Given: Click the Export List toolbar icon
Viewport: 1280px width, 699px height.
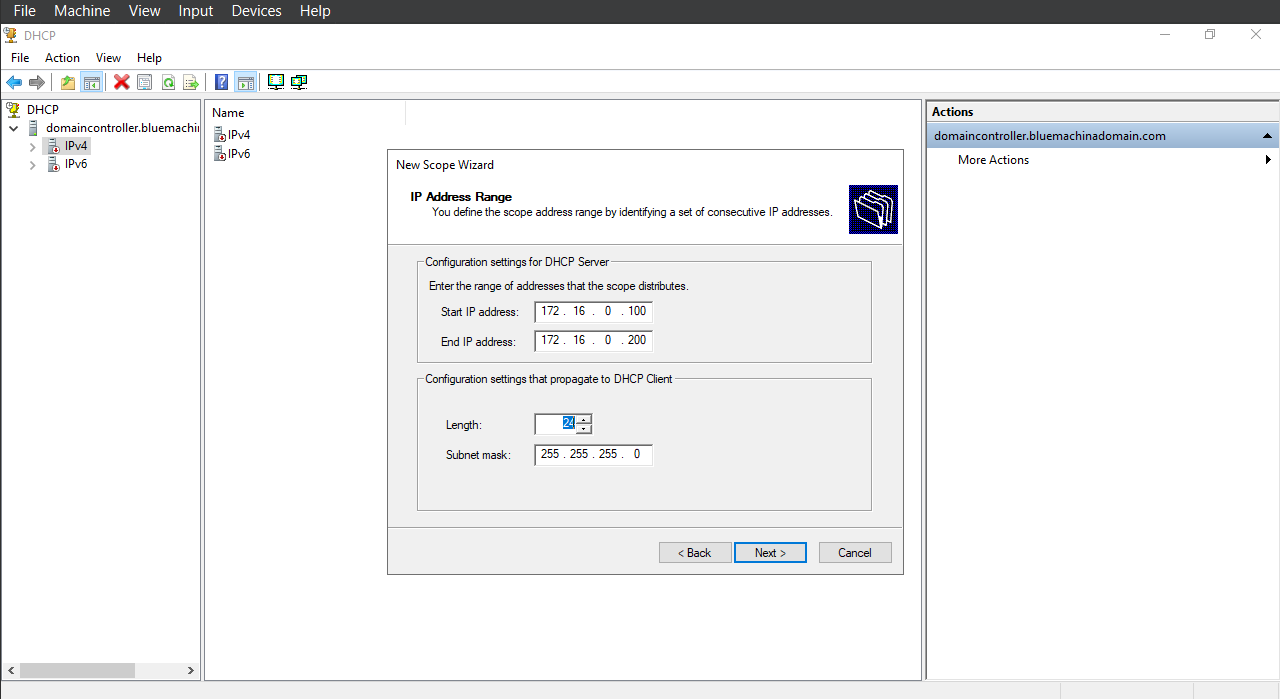Looking at the screenshot, I should 191,82.
